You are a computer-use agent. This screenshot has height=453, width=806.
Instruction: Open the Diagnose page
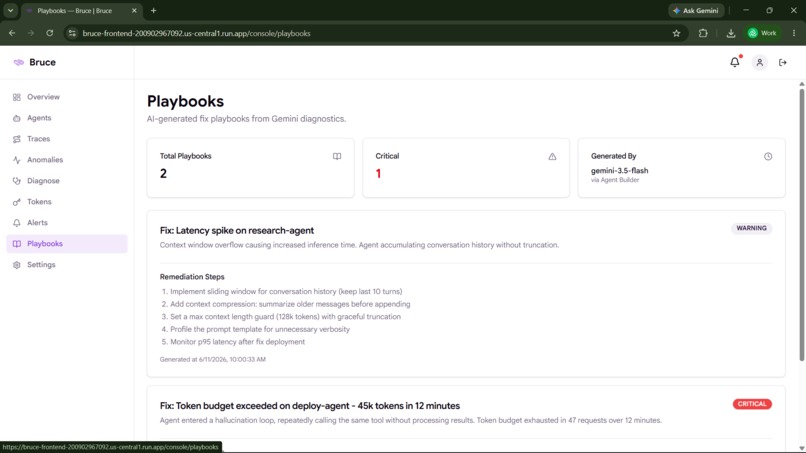[x=67, y=181]
